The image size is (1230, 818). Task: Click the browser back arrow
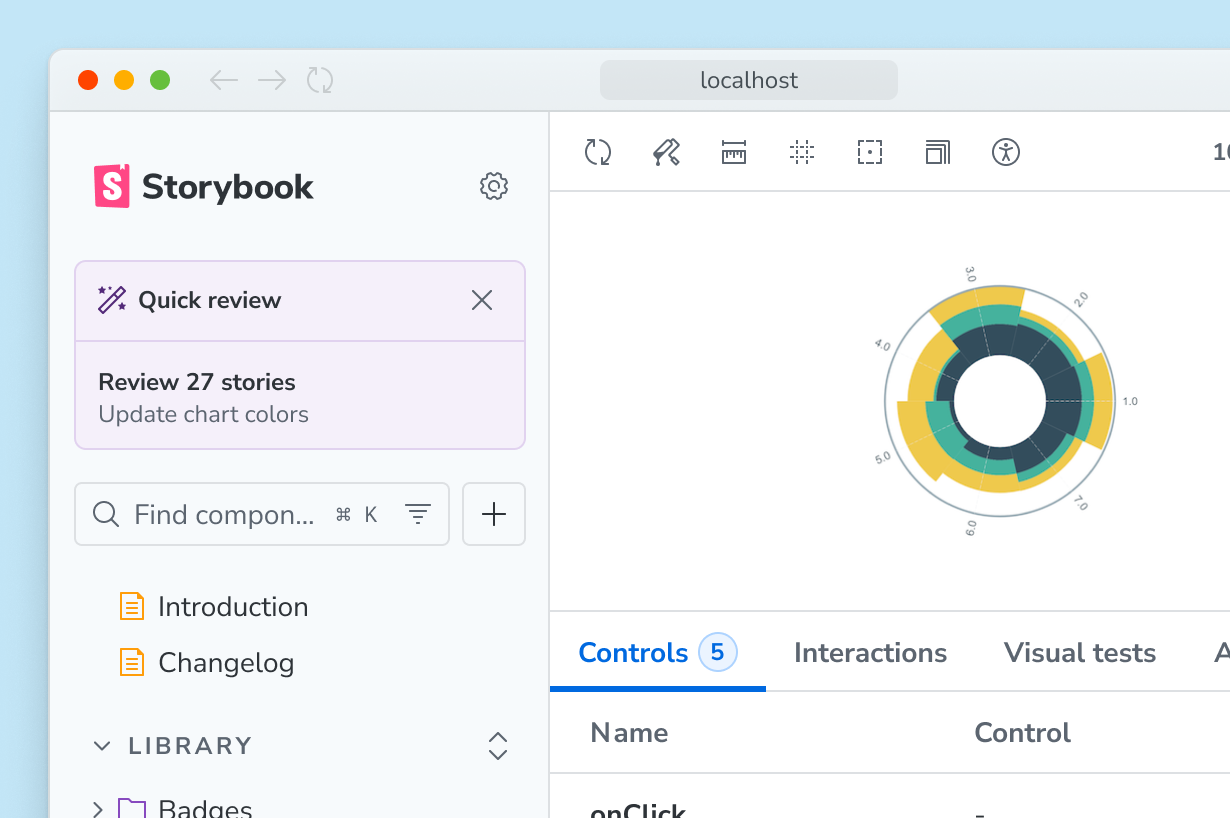pos(224,80)
